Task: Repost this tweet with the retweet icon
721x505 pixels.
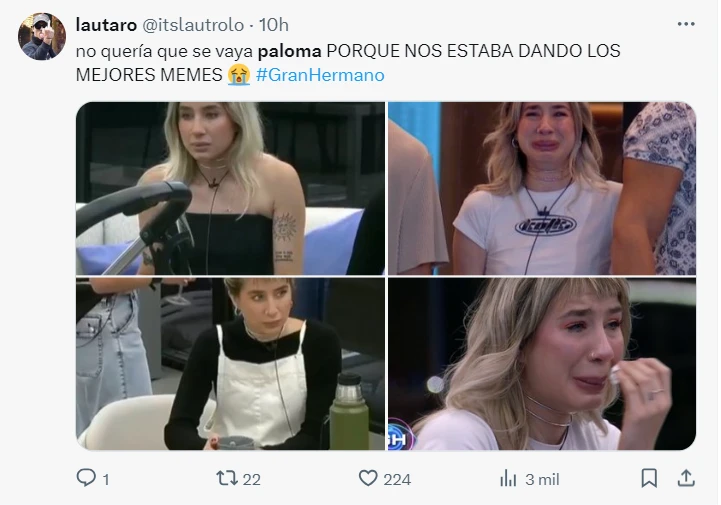Action: tap(227, 478)
